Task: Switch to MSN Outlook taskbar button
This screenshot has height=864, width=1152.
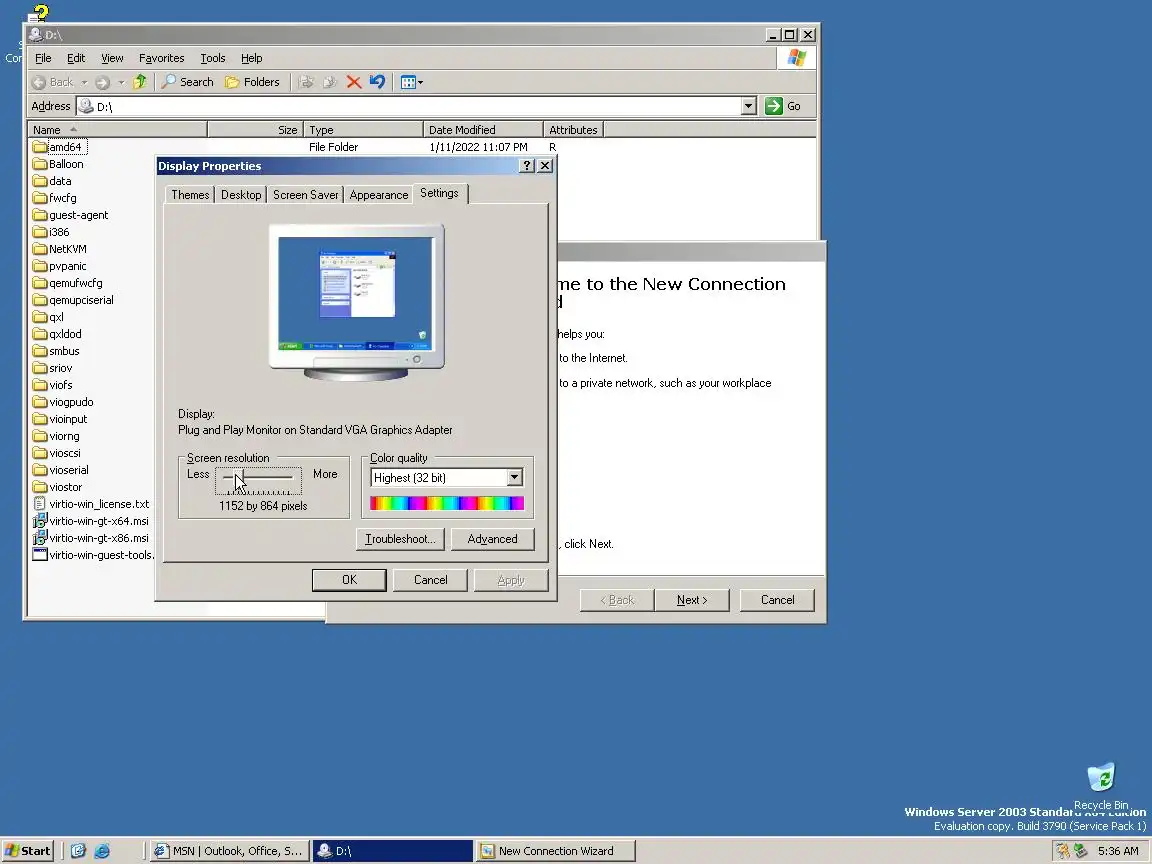Action: [228, 851]
